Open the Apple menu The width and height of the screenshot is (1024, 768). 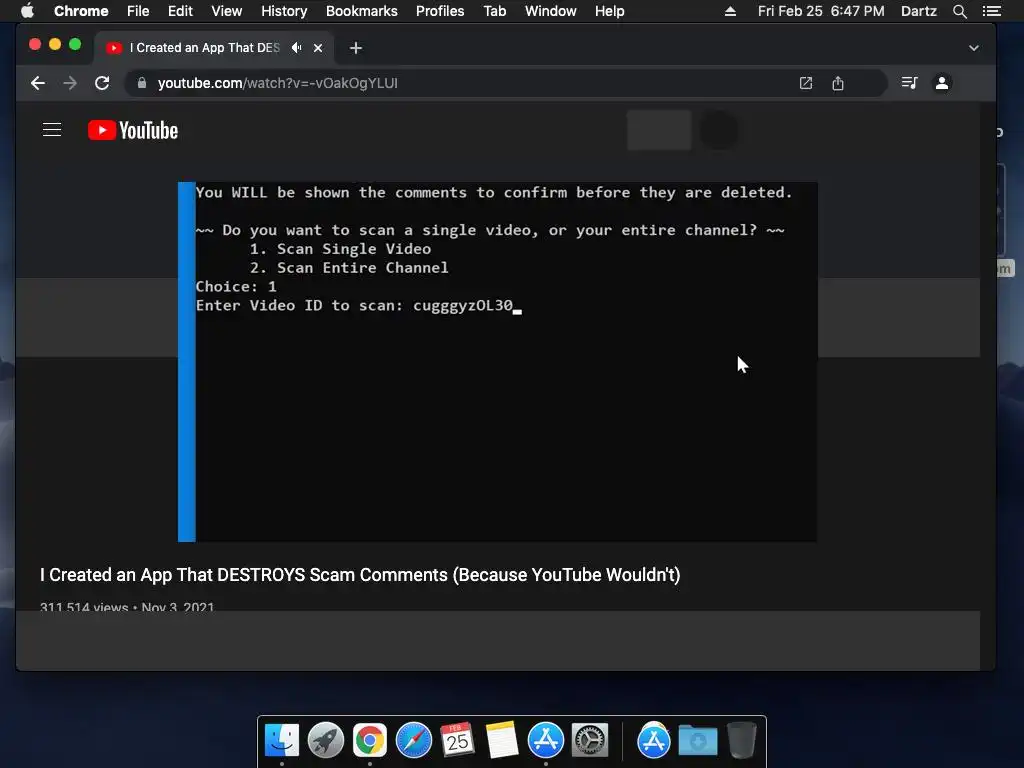[27, 10]
